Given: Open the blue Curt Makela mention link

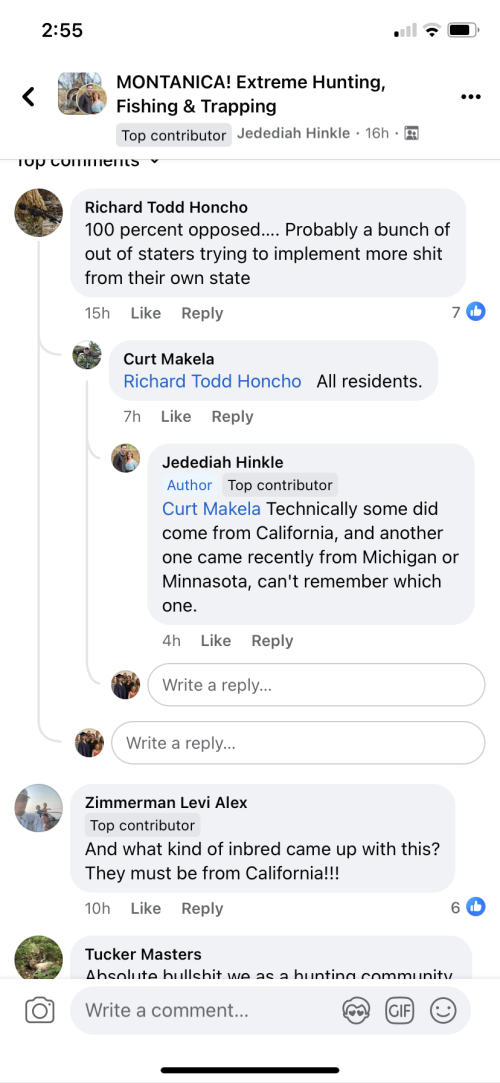Looking at the screenshot, I should point(211,509).
